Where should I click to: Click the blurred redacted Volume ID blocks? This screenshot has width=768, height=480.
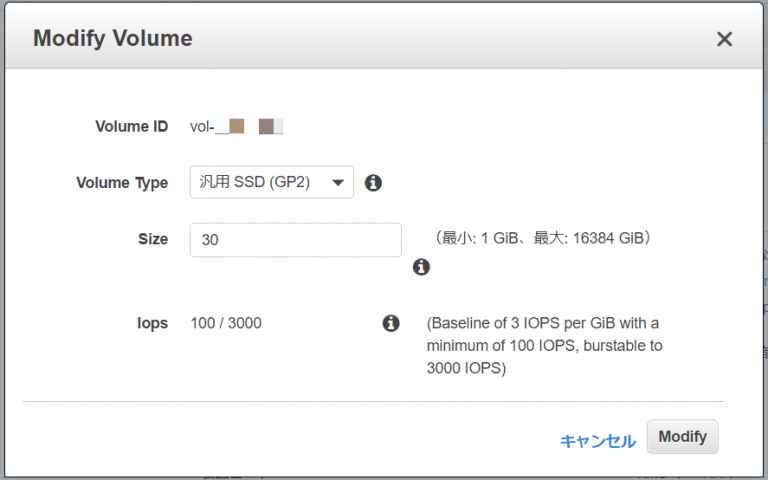click(x=249, y=126)
